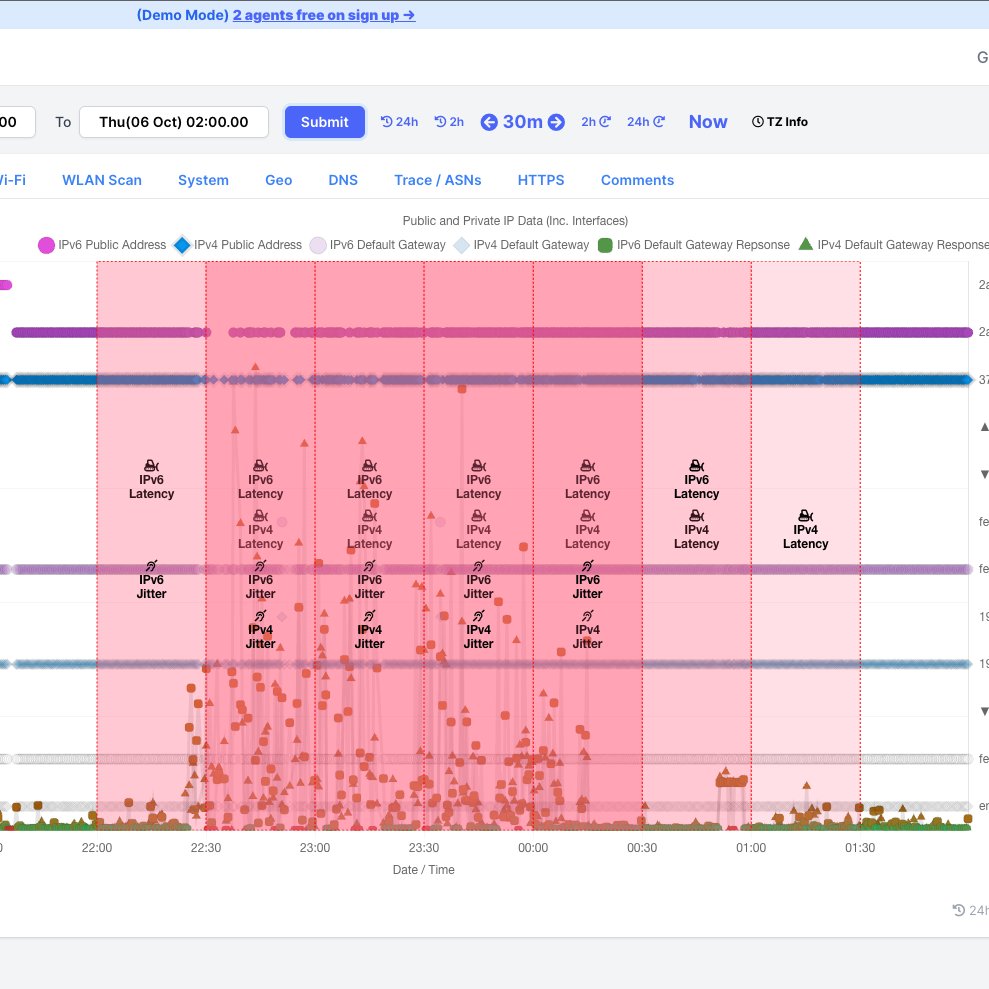Open the Trace / ASNs tab
This screenshot has width=989, height=989.
coord(438,180)
